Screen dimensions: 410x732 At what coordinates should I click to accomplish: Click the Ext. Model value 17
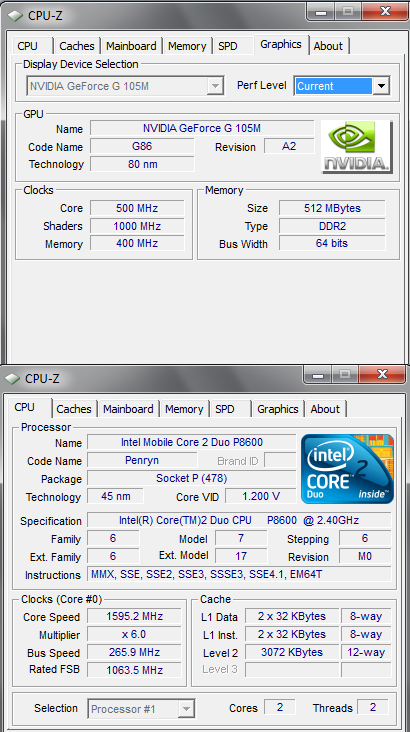(241, 556)
